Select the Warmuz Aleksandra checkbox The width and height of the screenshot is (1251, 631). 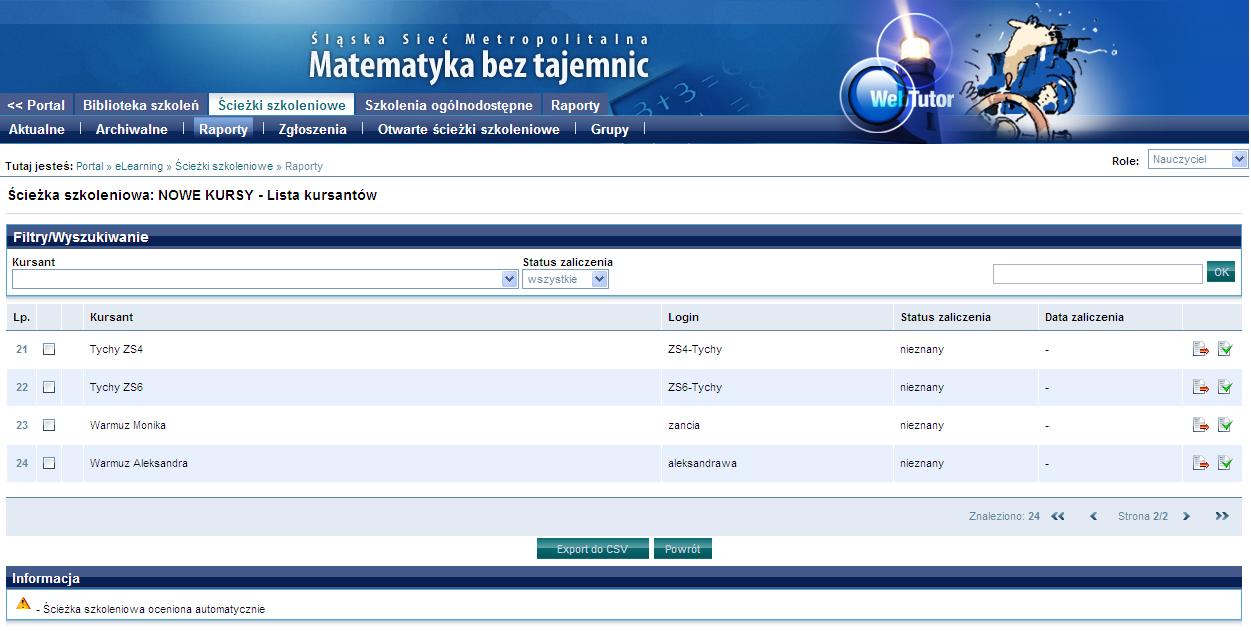pos(49,463)
